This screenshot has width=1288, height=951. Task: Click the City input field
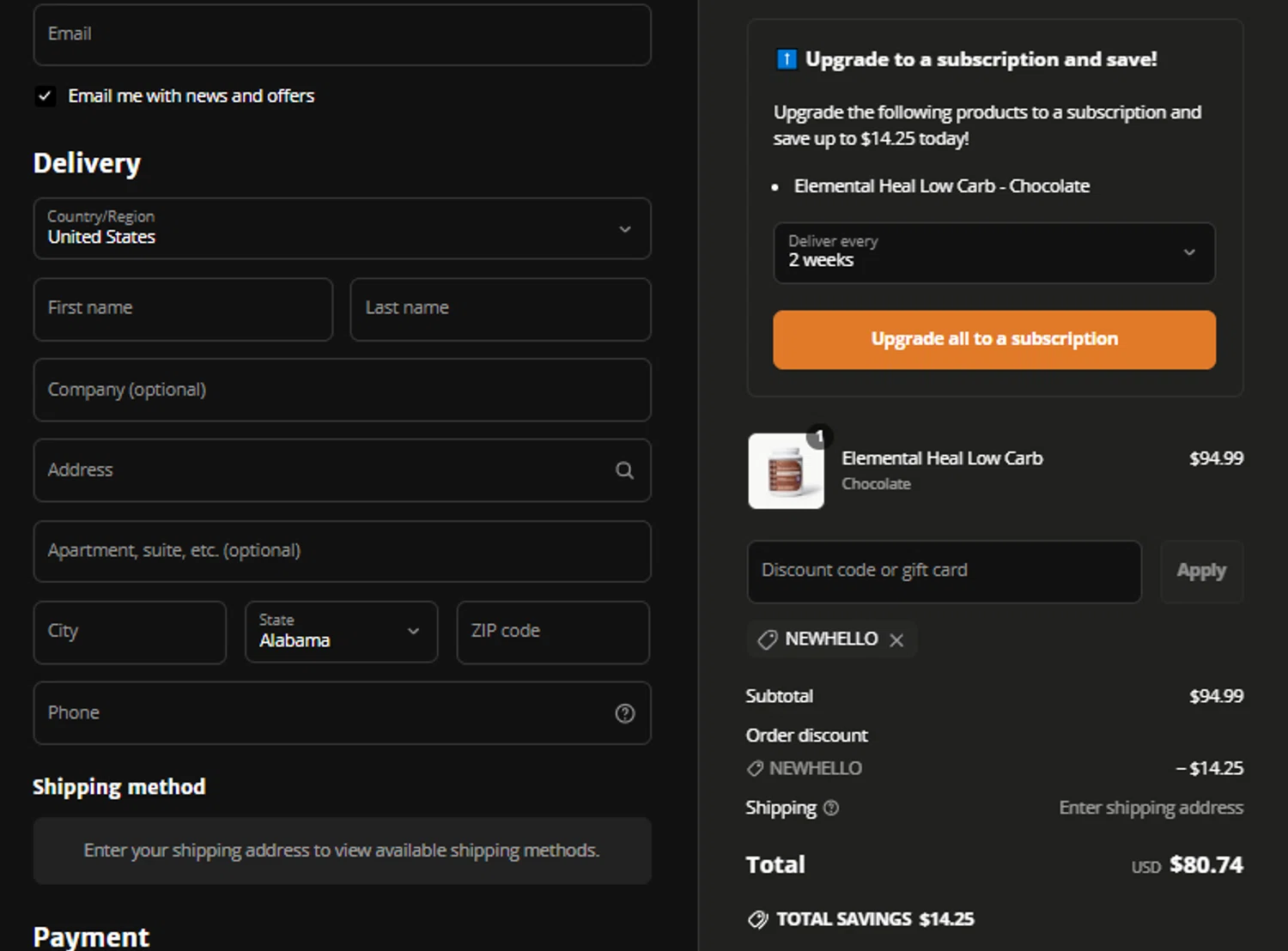(130, 632)
